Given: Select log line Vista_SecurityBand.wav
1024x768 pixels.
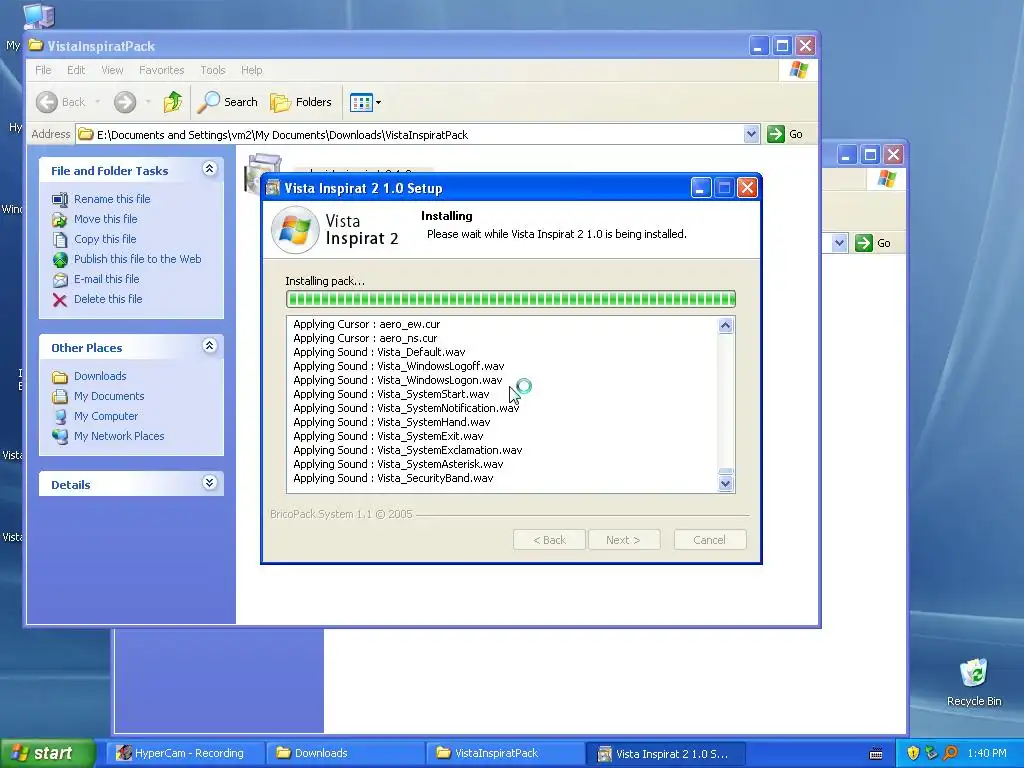Looking at the screenshot, I should (393, 478).
